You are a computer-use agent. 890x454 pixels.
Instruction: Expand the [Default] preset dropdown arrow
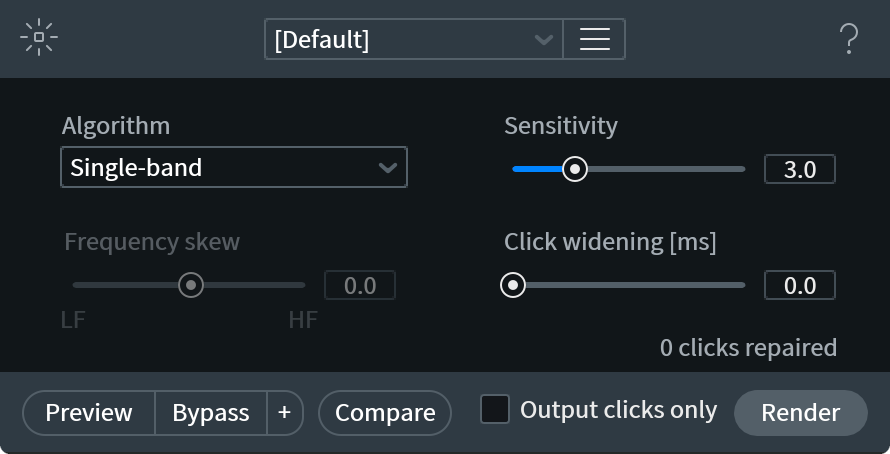(544, 40)
